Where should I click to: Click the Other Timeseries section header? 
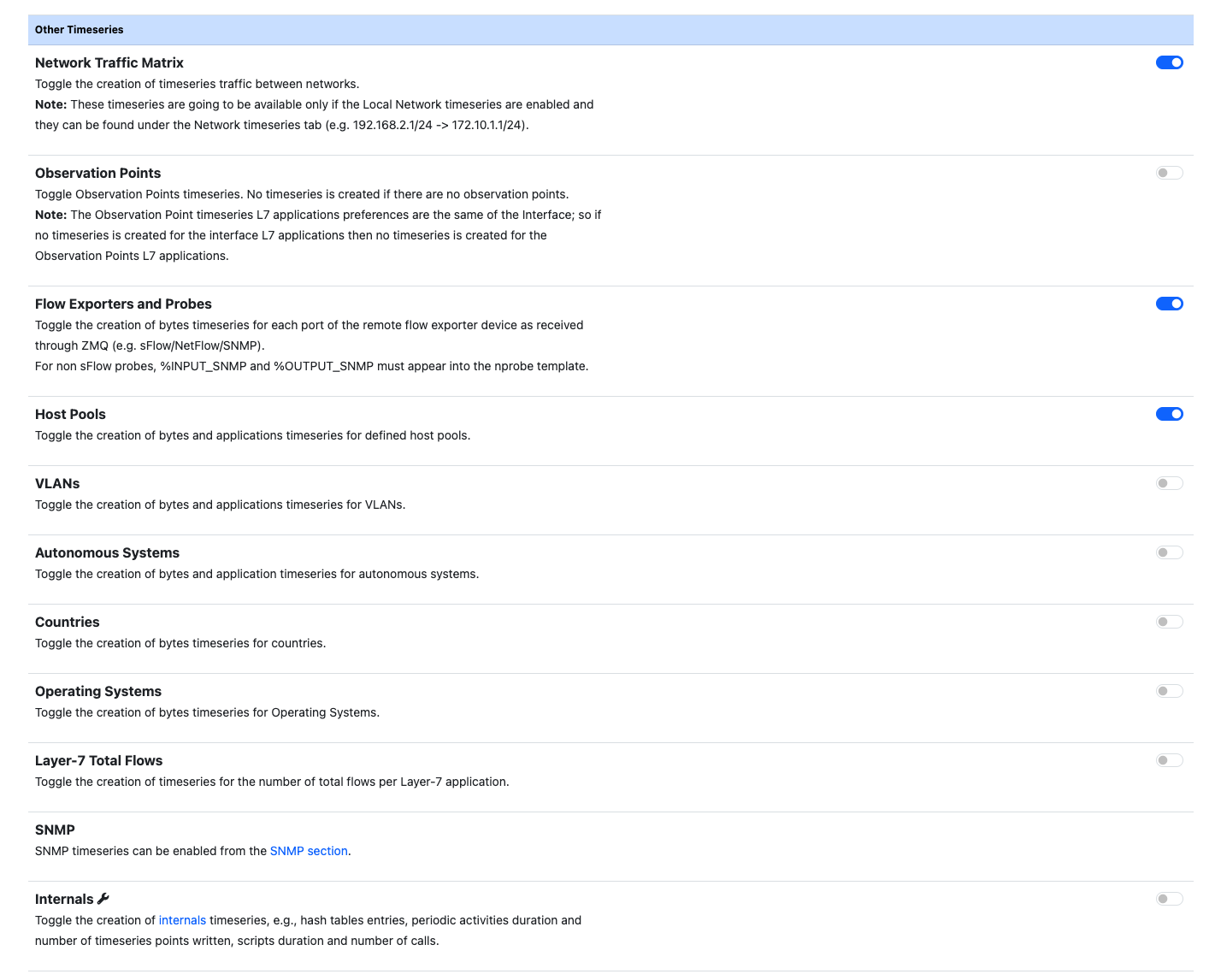(610, 30)
